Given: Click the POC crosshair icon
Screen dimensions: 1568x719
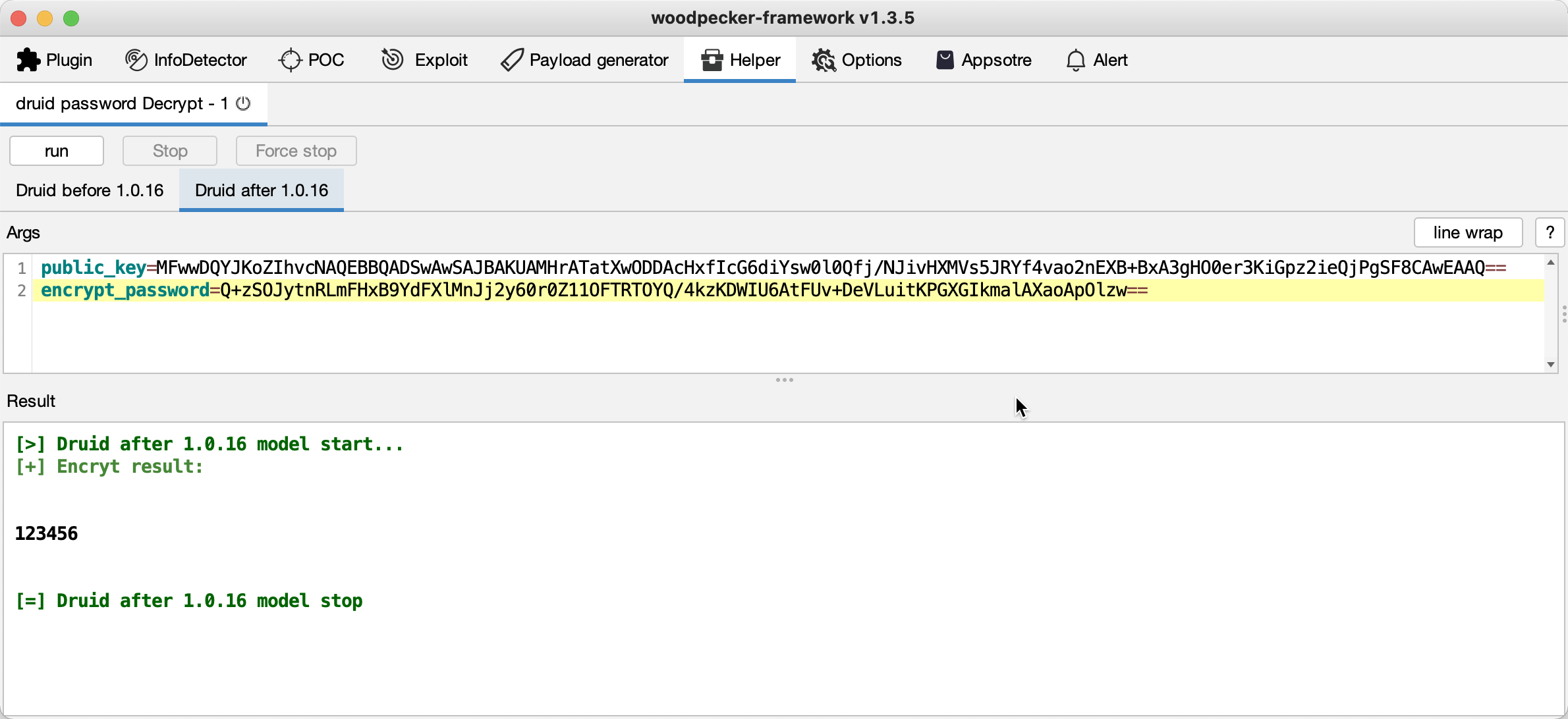Looking at the screenshot, I should pyautogui.click(x=290, y=60).
